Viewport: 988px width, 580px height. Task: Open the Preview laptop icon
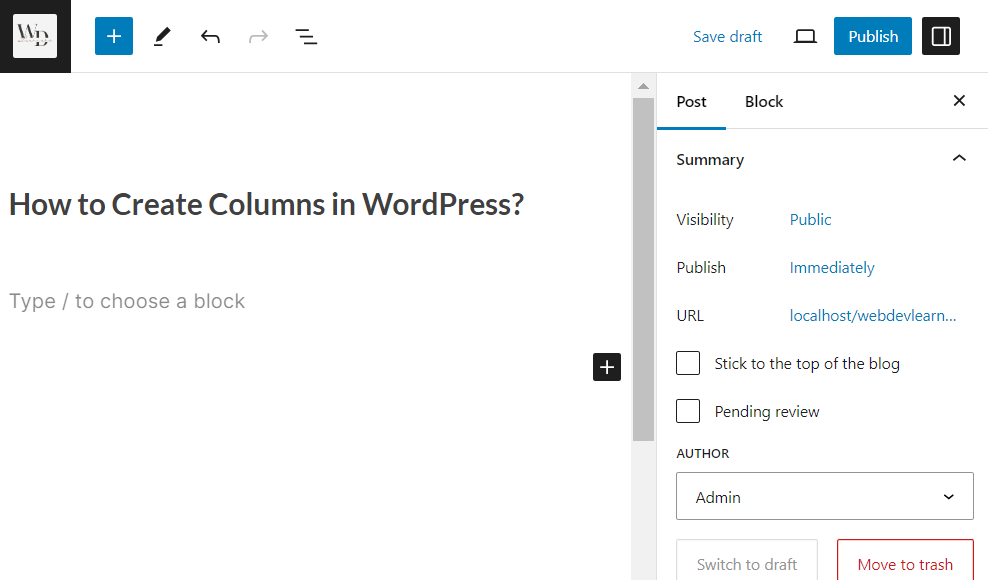pyautogui.click(x=805, y=37)
